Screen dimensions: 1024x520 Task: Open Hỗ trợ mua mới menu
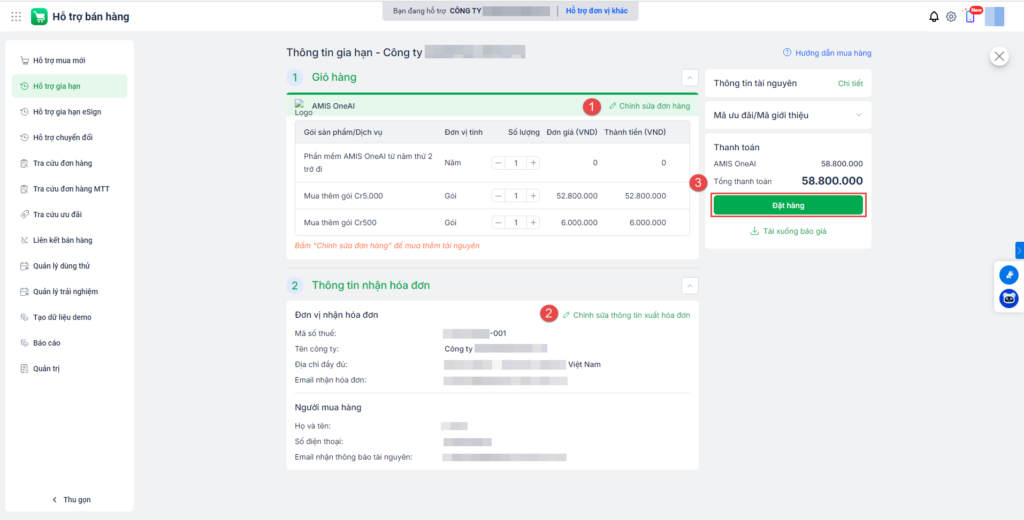[69, 61]
